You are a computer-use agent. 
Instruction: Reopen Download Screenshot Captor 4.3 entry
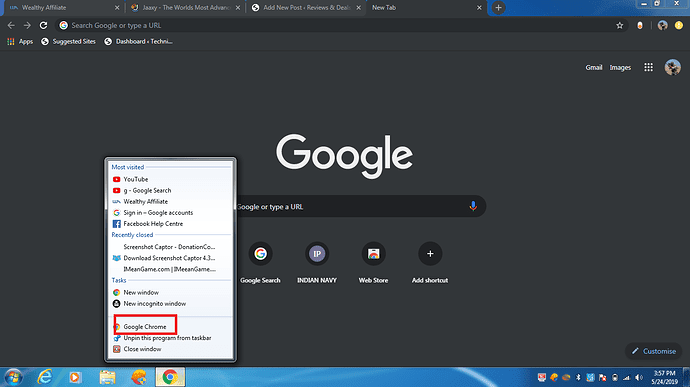(x=171, y=258)
